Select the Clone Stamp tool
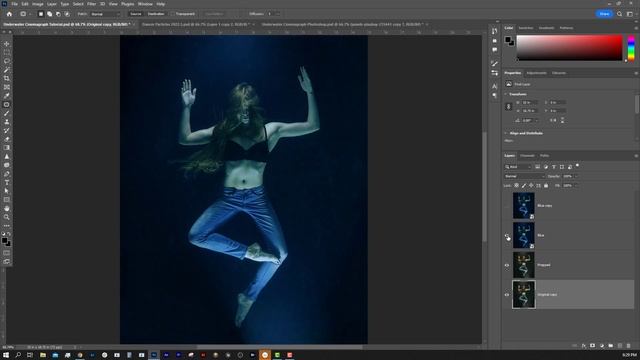The width and height of the screenshot is (640, 360). 7,122
